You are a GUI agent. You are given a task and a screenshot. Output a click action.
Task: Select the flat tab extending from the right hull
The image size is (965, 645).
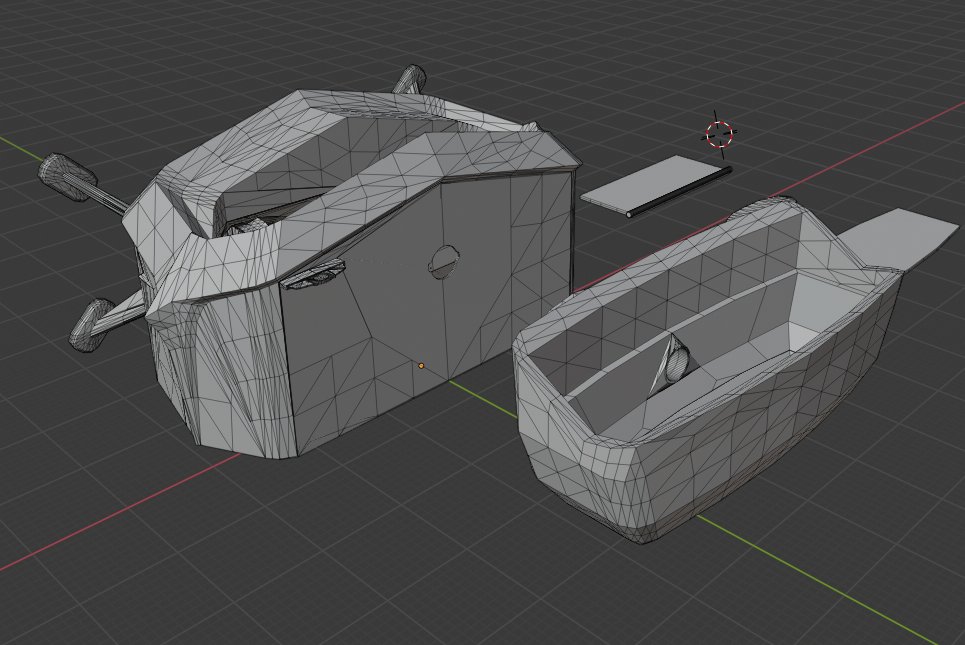tap(900, 239)
